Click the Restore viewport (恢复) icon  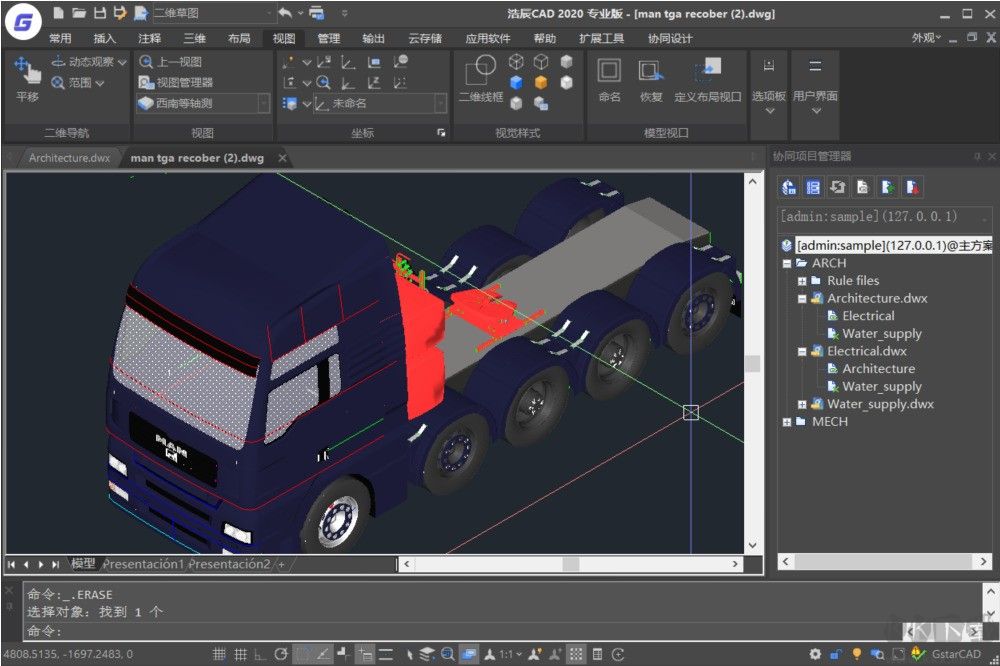point(651,79)
